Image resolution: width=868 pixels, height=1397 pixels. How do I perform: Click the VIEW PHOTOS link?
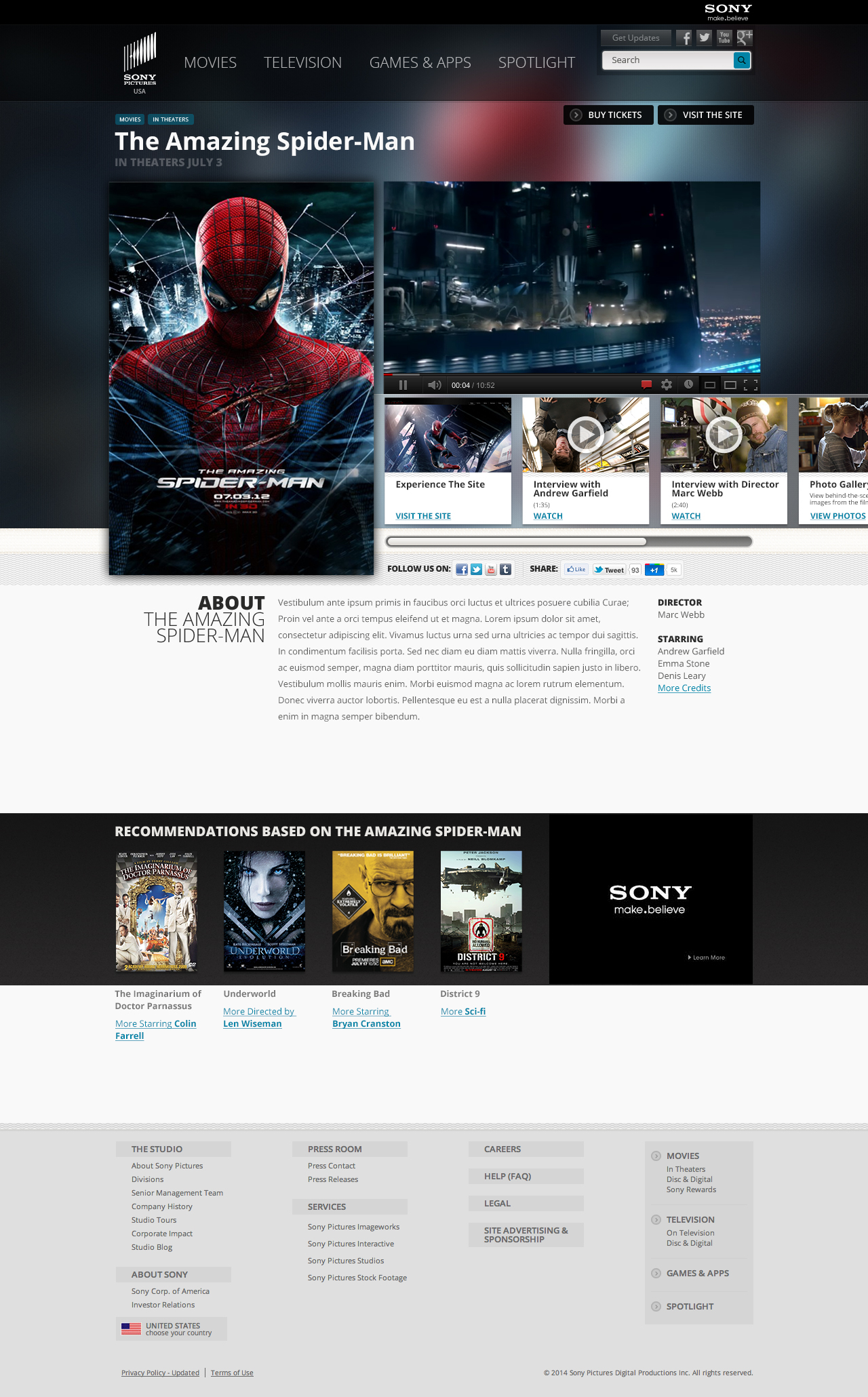(838, 516)
